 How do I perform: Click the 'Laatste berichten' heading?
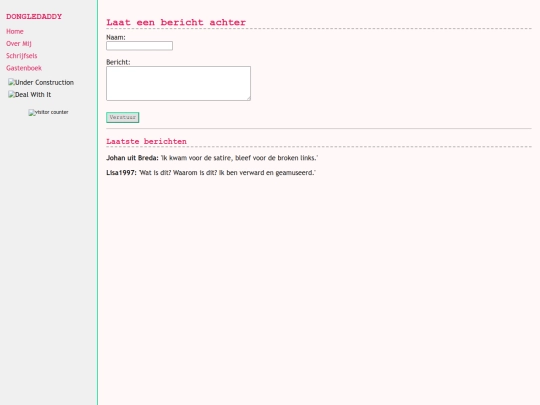(x=146, y=142)
